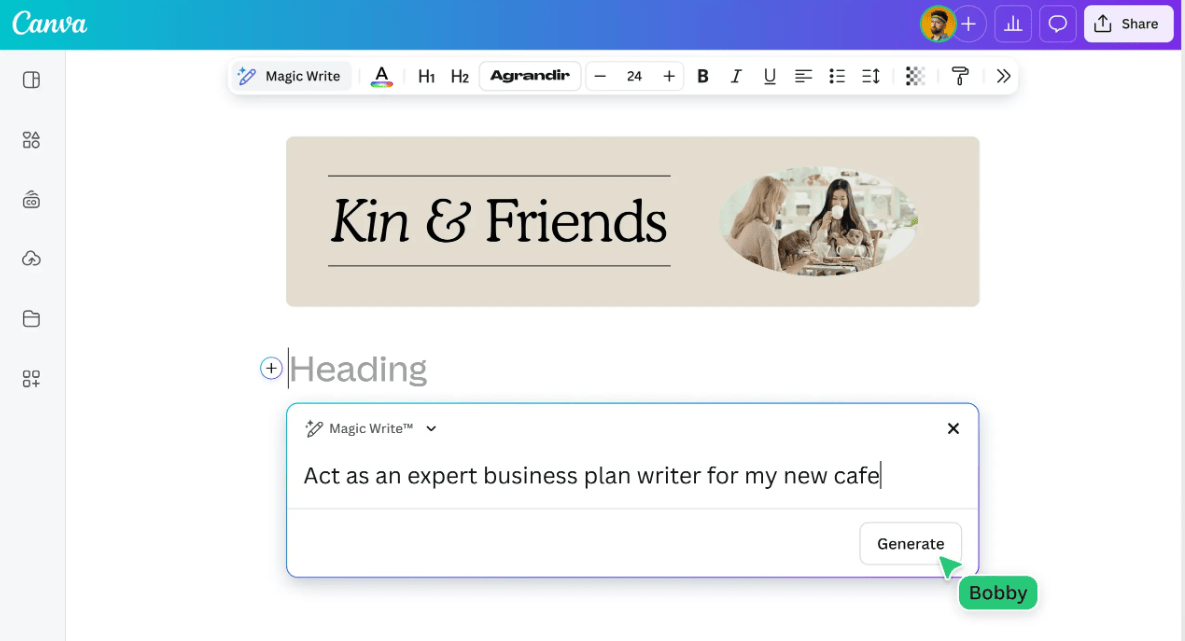Toggle bulleted list
1185x641 pixels.
point(837,76)
